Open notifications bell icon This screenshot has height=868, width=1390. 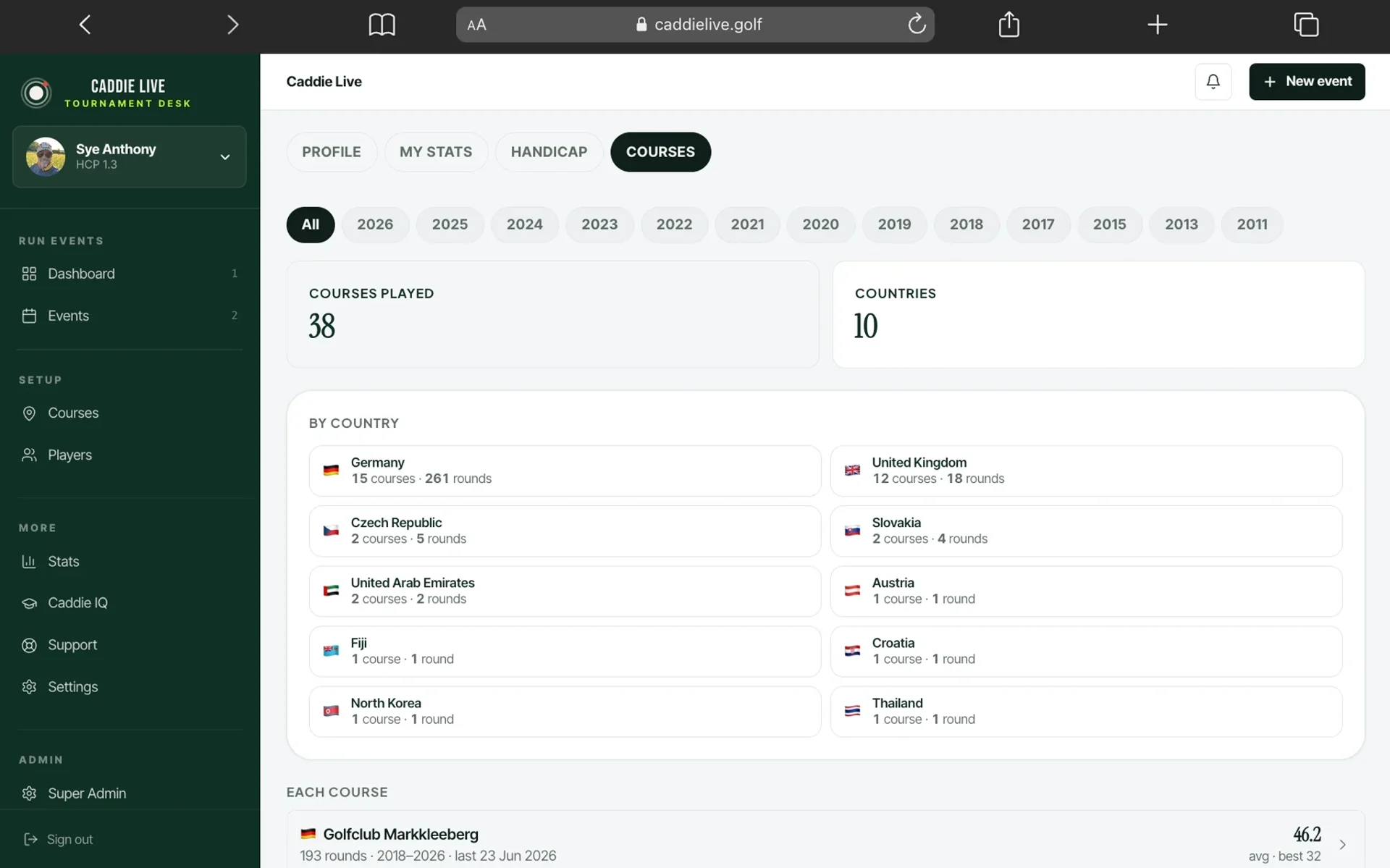tap(1213, 81)
